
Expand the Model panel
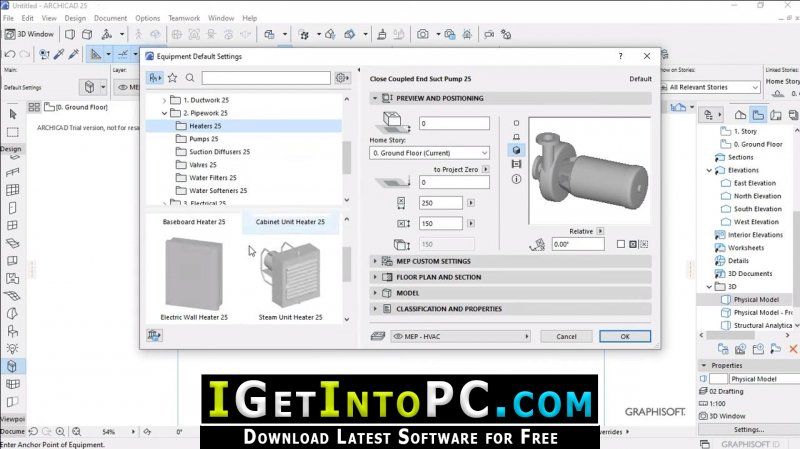pyautogui.click(x=375, y=293)
